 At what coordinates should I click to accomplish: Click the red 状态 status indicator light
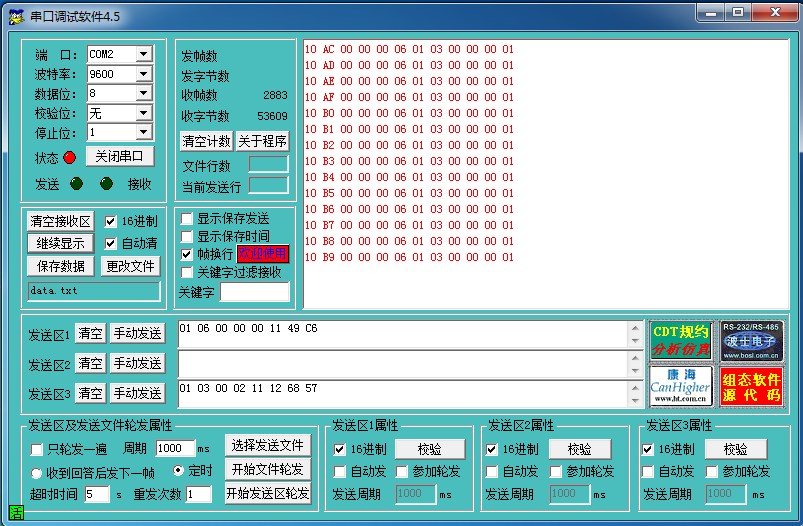(69, 157)
